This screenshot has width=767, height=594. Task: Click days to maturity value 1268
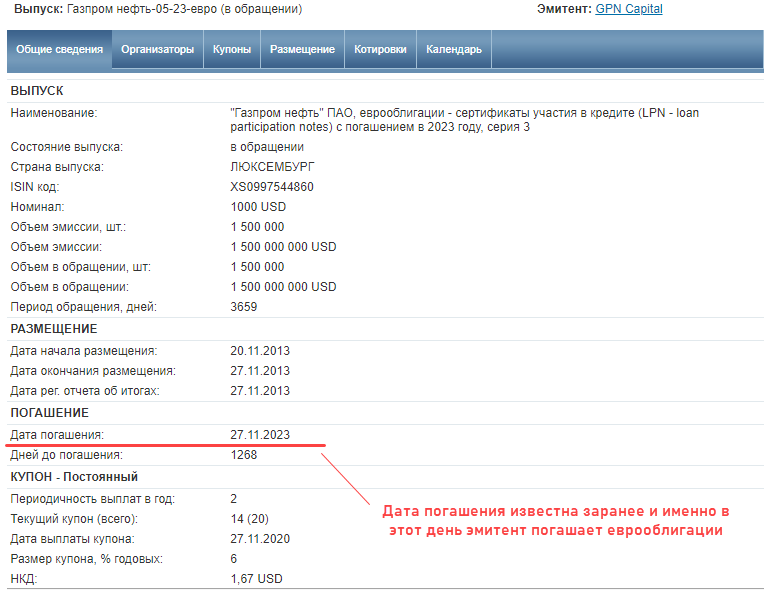(244, 455)
